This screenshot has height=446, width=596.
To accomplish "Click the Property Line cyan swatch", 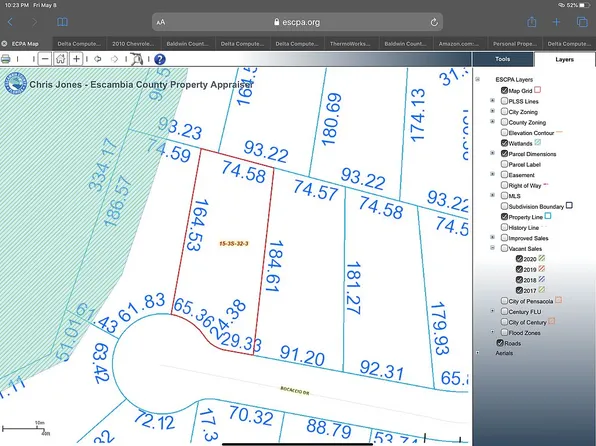I will click(x=548, y=216).
